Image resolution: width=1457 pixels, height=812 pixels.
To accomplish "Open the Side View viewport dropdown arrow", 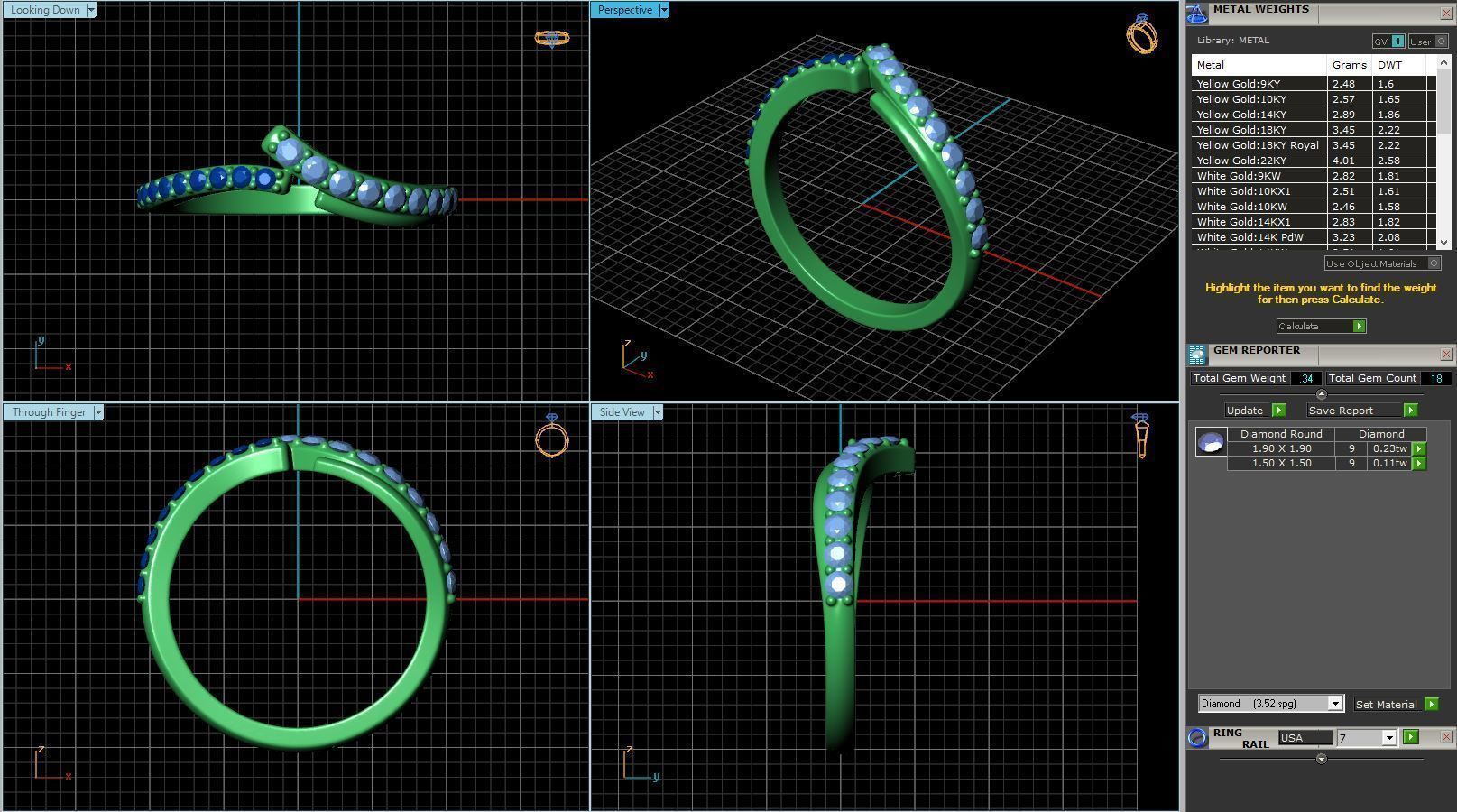I will pos(658,412).
